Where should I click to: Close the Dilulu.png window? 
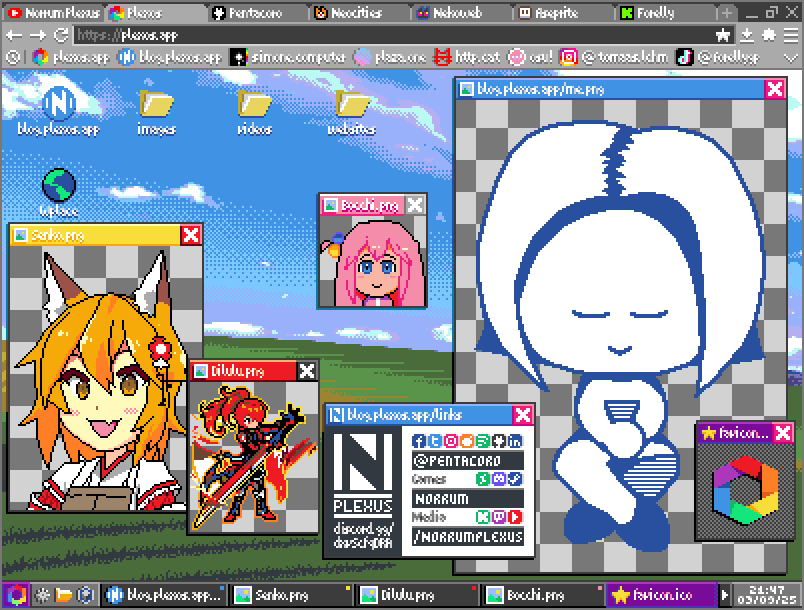coord(307,371)
